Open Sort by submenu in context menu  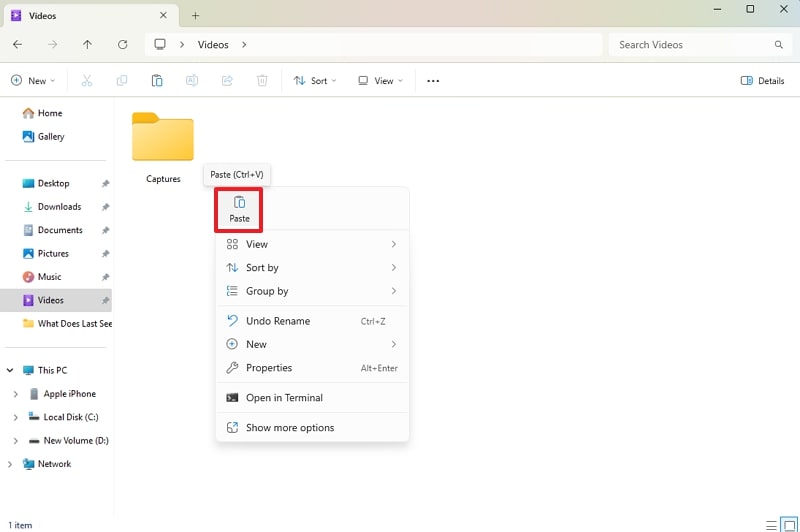(312, 268)
